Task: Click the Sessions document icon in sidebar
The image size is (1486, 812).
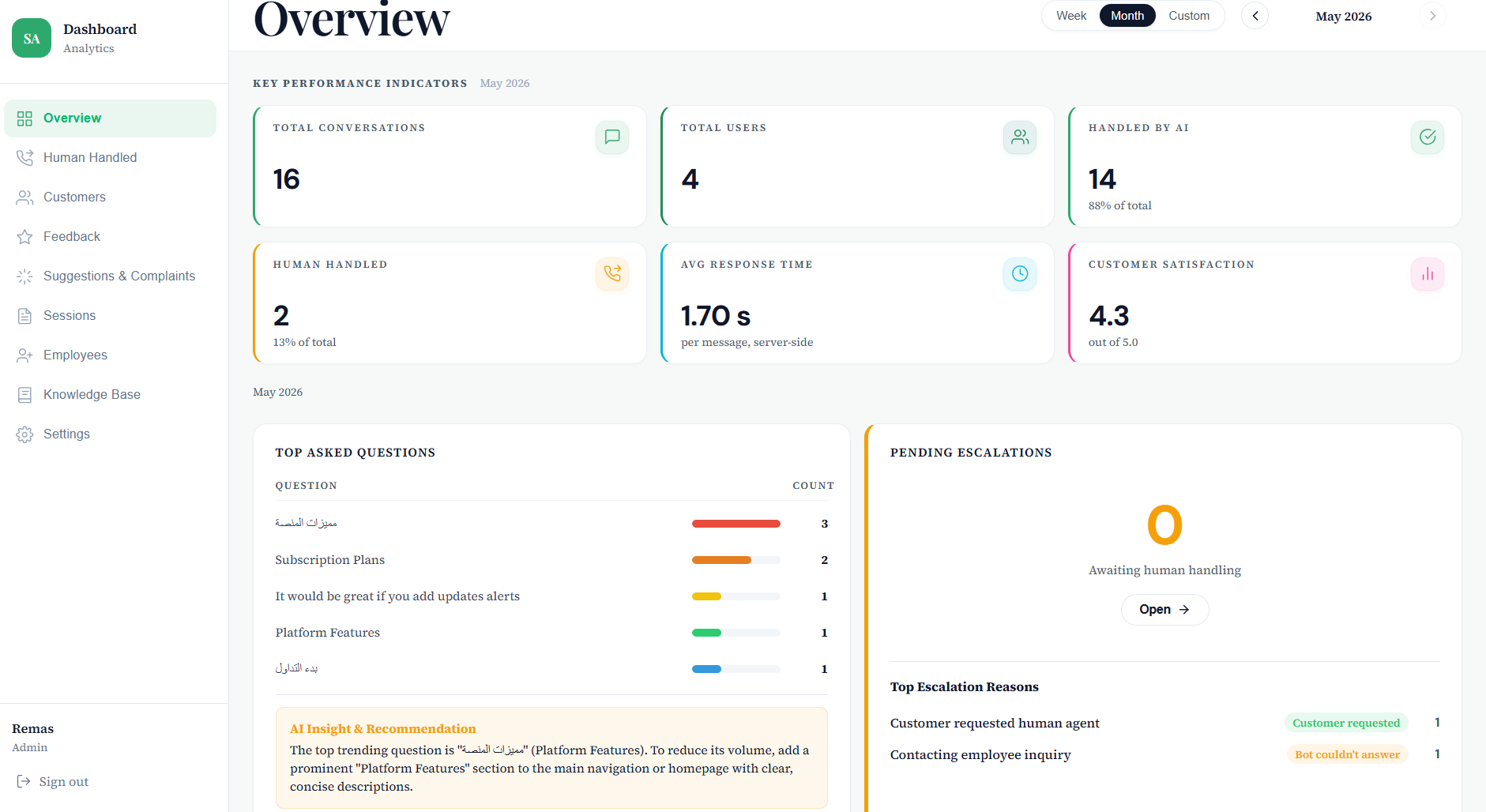Action: (24, 316)
